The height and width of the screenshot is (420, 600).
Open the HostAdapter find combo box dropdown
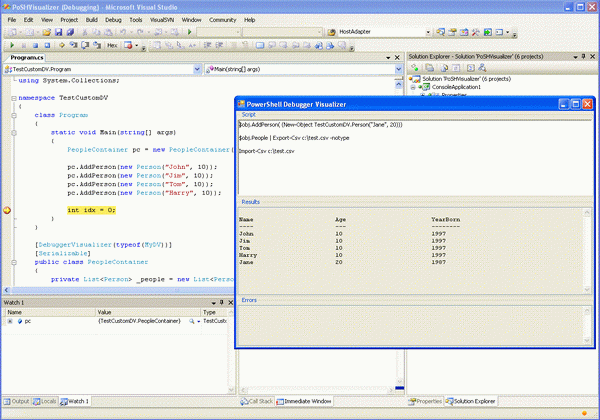pyautogui.click(x=428, y=32)
